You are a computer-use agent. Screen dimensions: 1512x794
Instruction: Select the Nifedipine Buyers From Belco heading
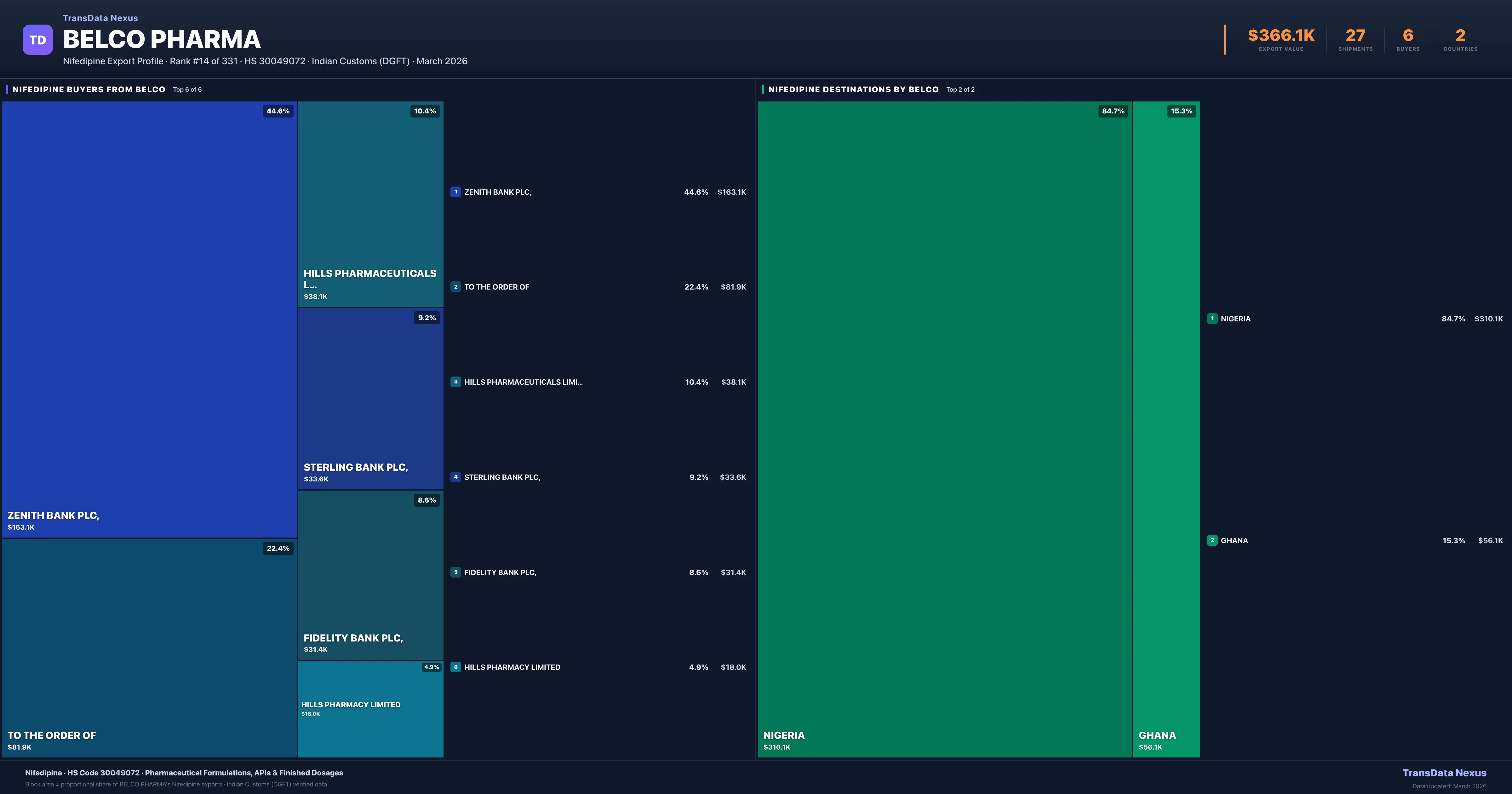(x=89, y=89)
